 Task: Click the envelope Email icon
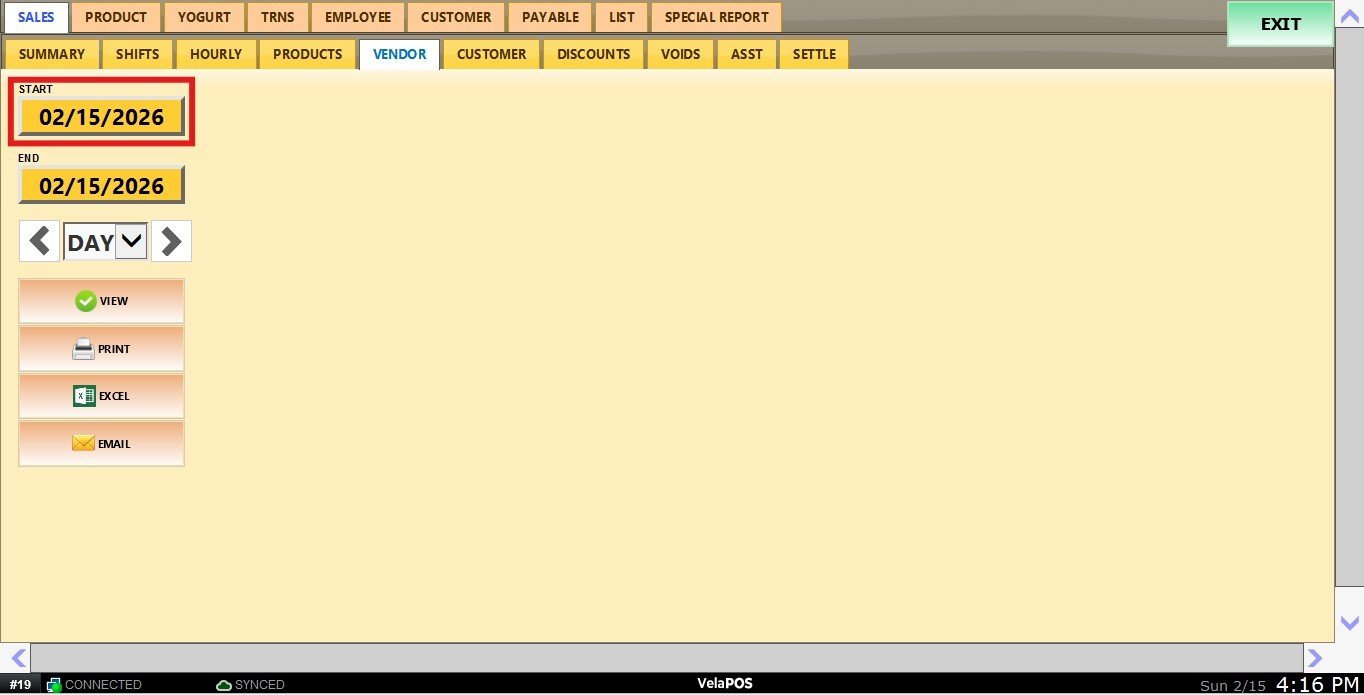tap(83, 443)
